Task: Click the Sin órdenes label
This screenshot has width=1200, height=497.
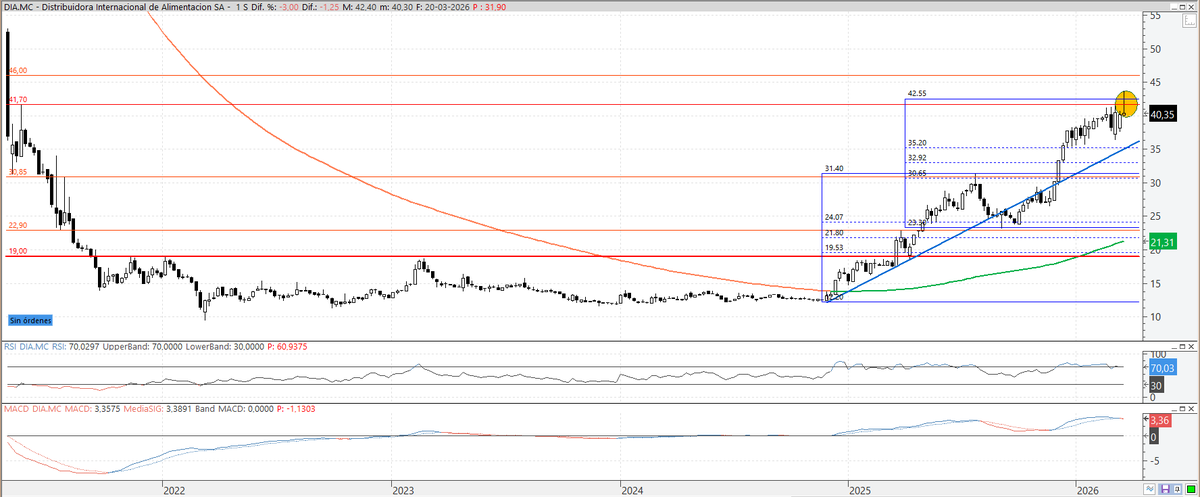Action: tap(29, 321)
